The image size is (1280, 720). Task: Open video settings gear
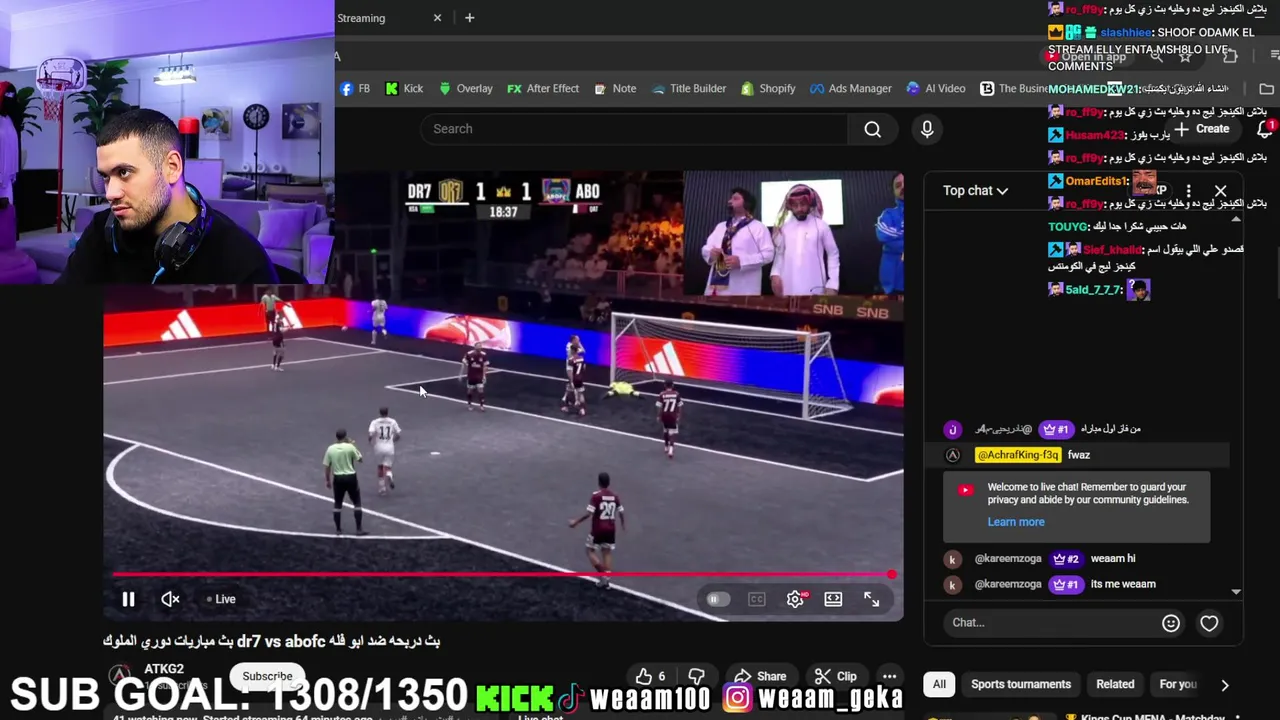(x=795, y=599)
